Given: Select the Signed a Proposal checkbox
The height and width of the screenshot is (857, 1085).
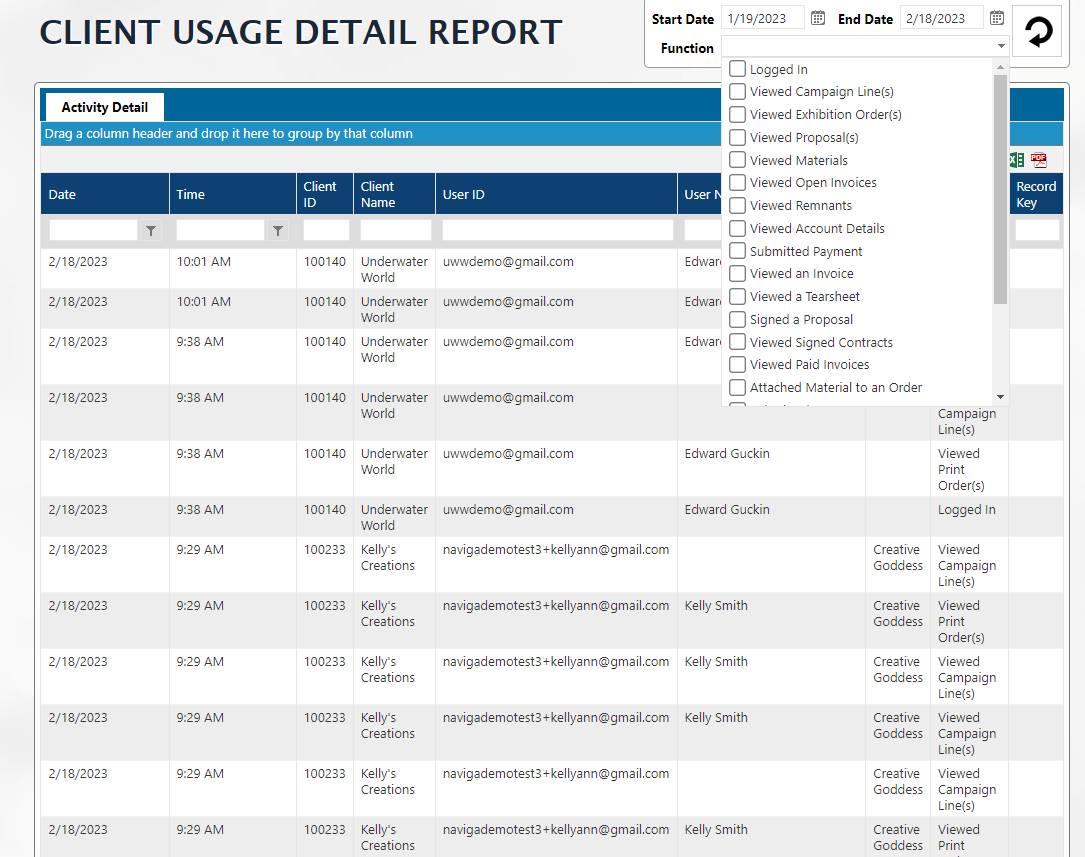Looking at the screenshot, I should [737, 320].
